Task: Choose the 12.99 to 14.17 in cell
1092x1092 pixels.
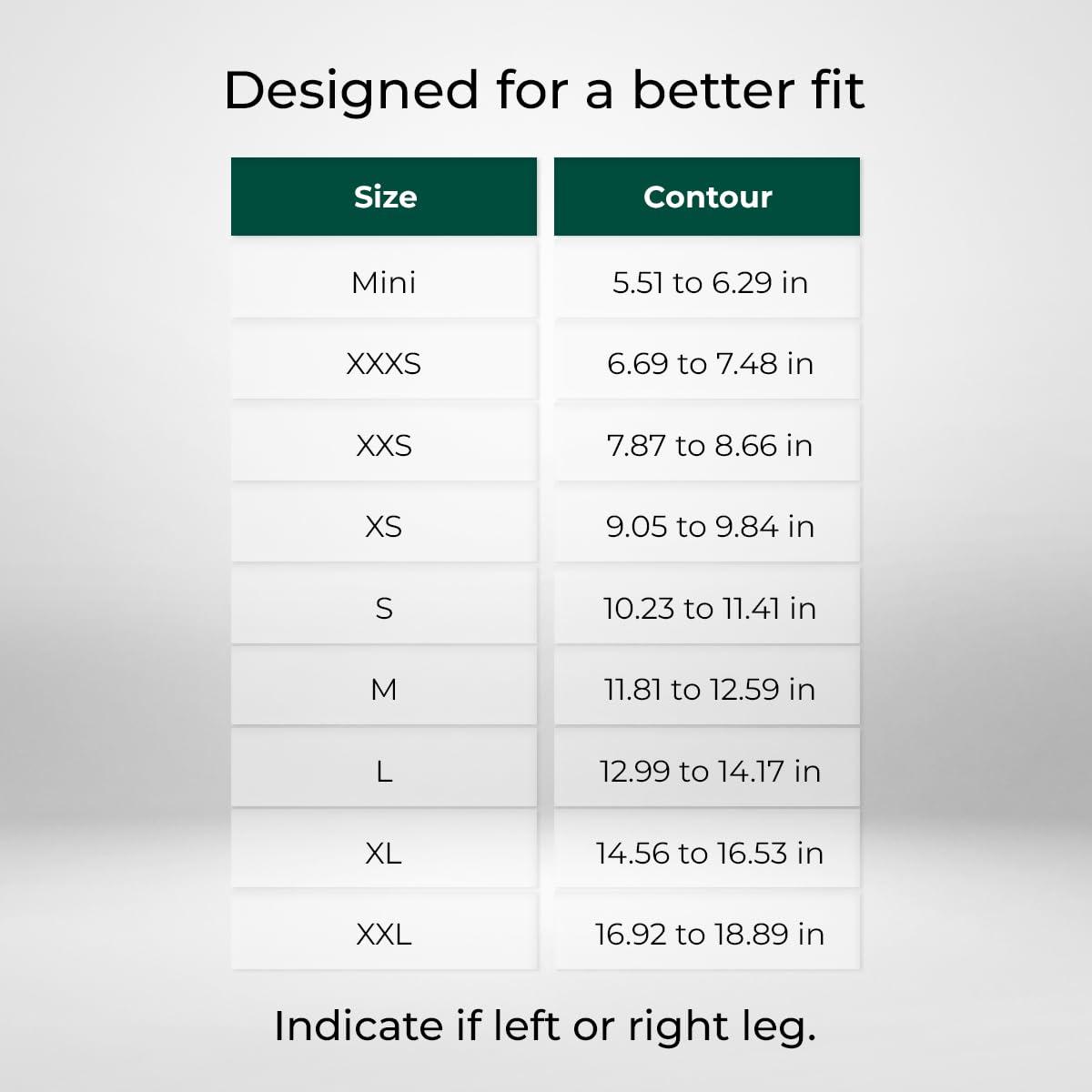Action: (x=709, y=771)
